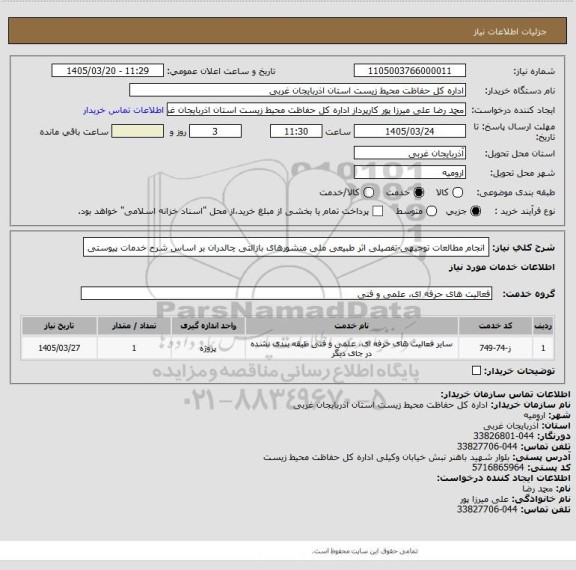The image size is (576, 570).
Task: Click the واحد اندازه گیری column header
Action: pos(208,325)
